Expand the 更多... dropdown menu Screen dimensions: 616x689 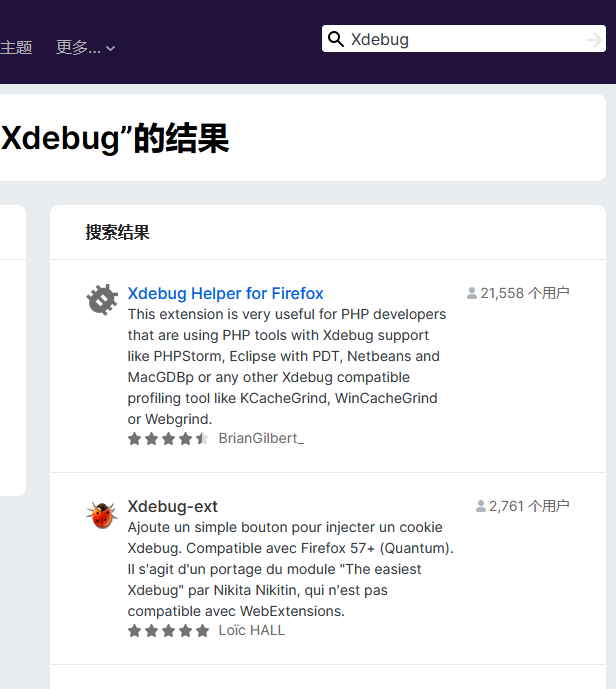coord(85,47)
